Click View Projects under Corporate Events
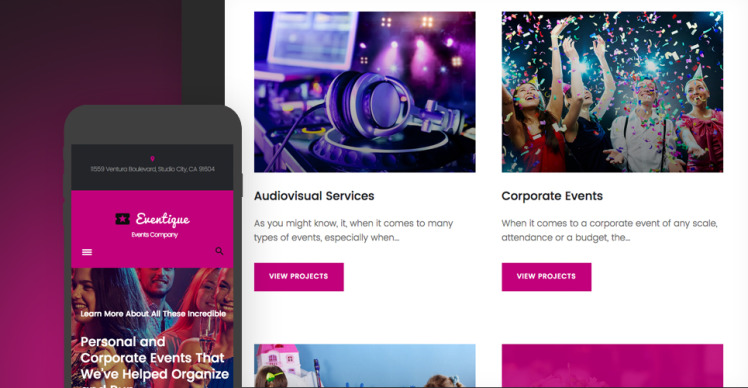 (546, 277)
